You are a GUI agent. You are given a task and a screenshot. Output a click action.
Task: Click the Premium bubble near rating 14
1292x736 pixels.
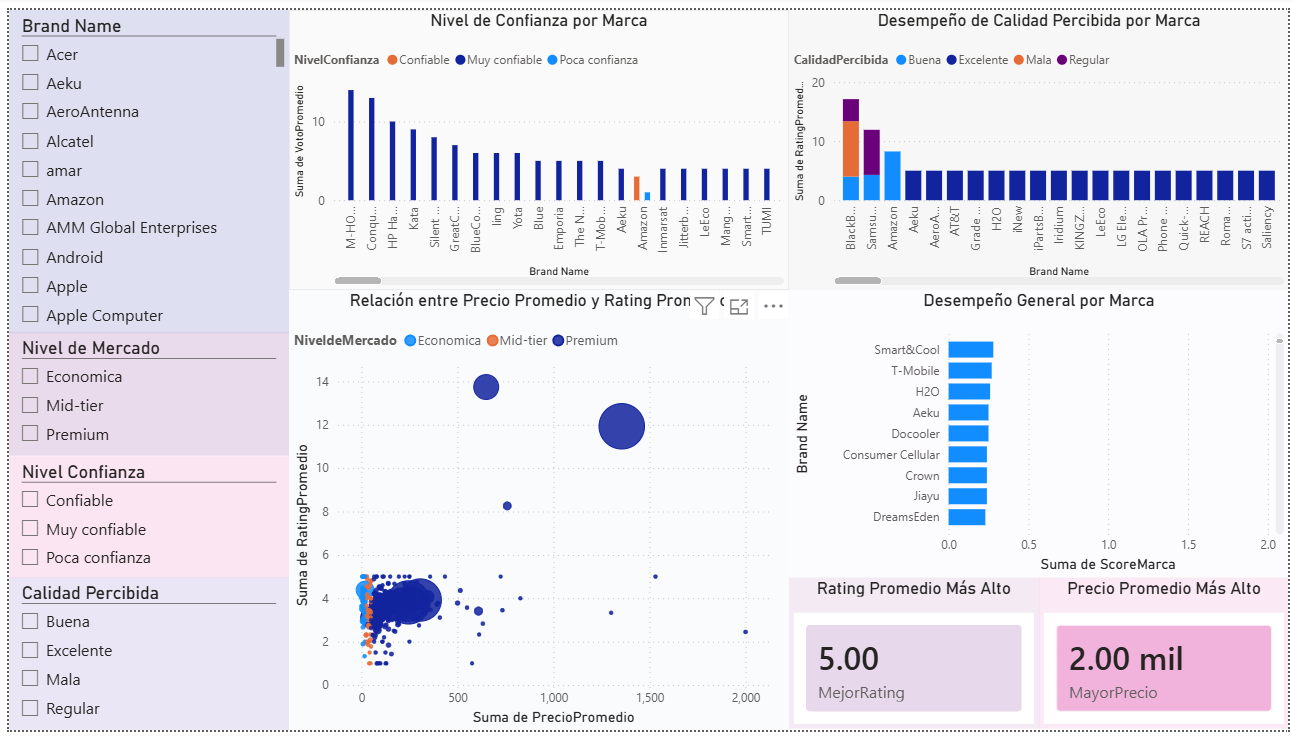pyautogui.click(x=486, y=386)
